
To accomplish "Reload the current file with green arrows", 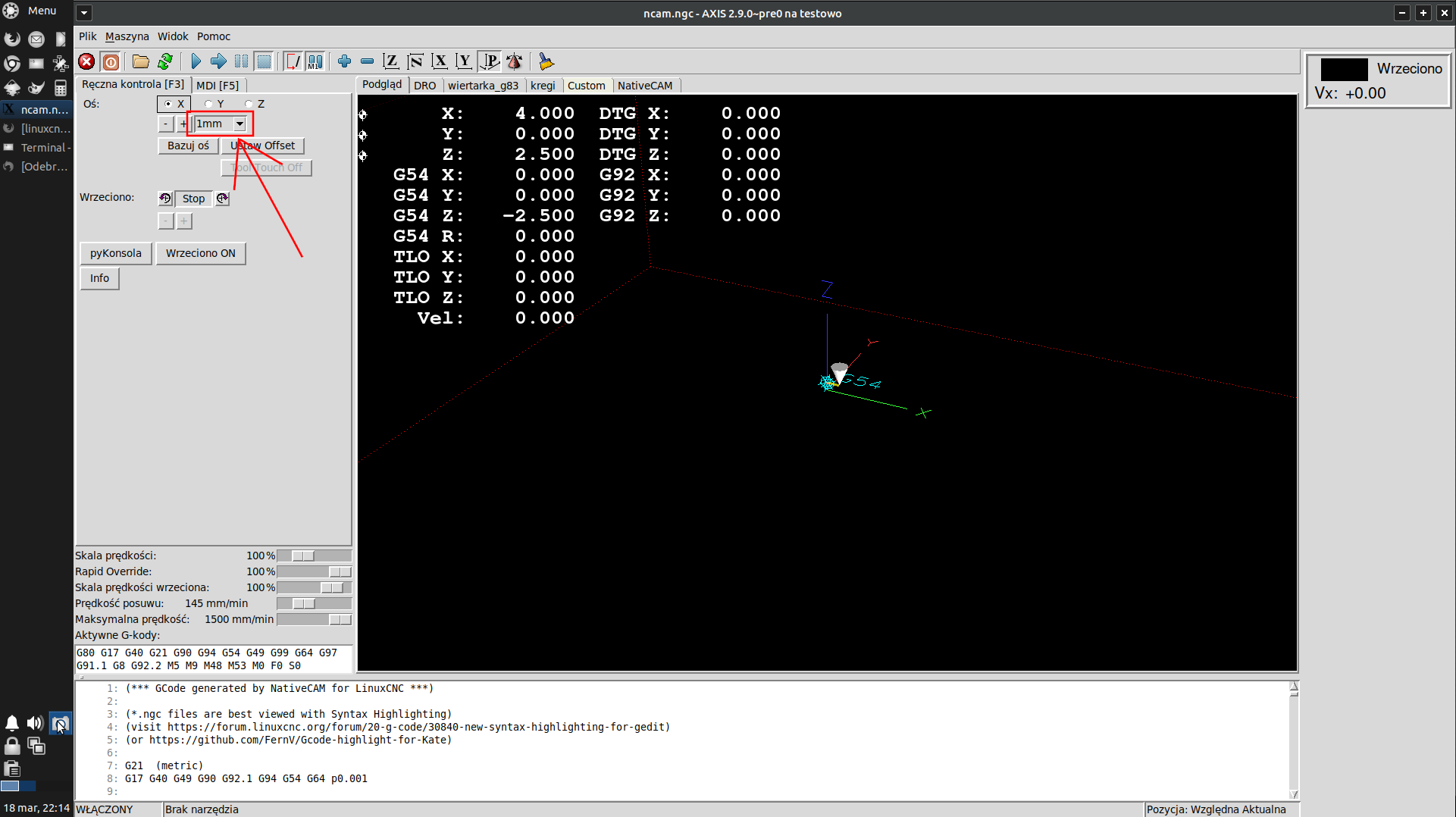I will tap(164, 61).
